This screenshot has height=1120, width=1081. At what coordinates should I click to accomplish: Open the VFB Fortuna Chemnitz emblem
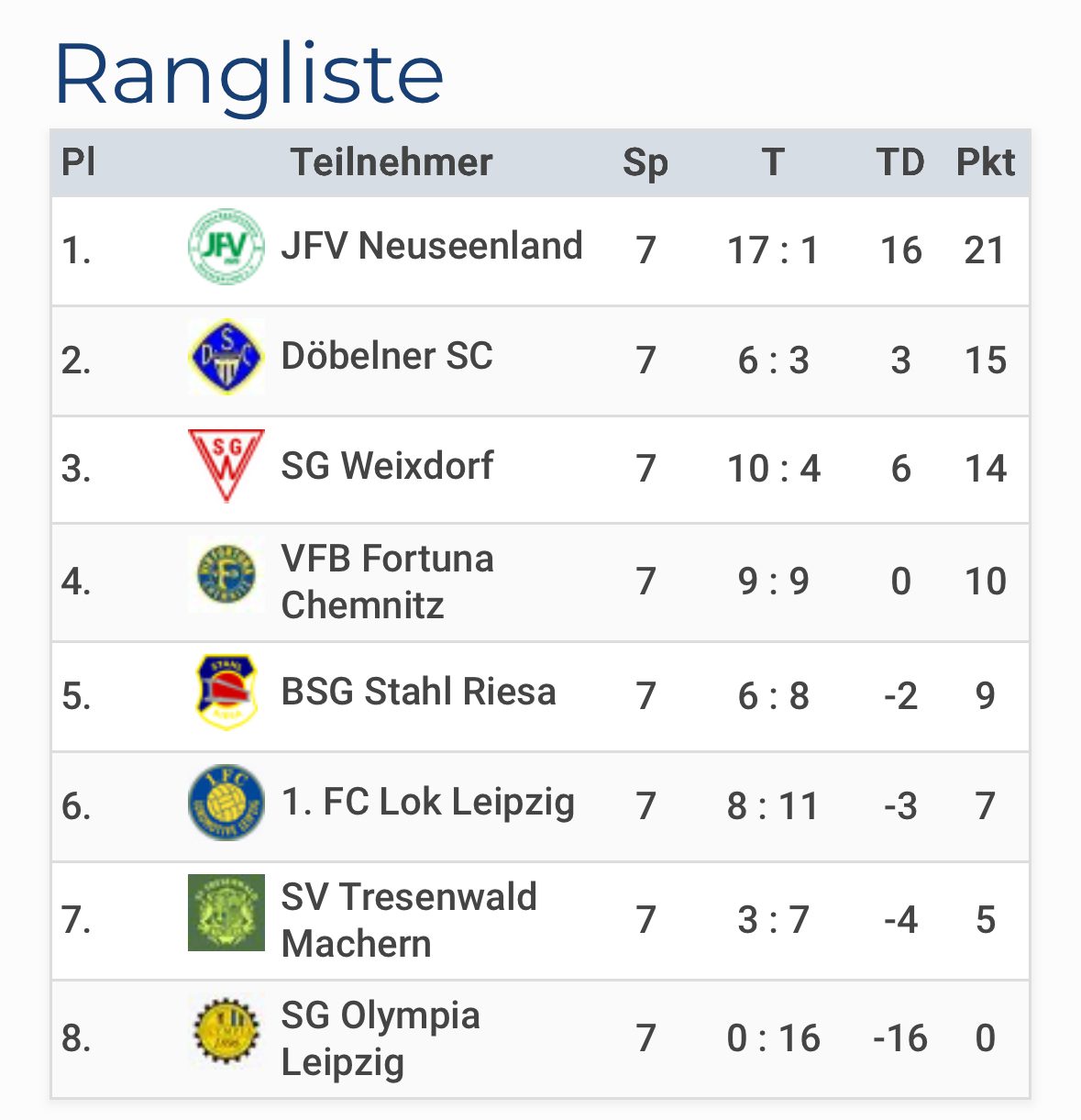pos(226,575)
